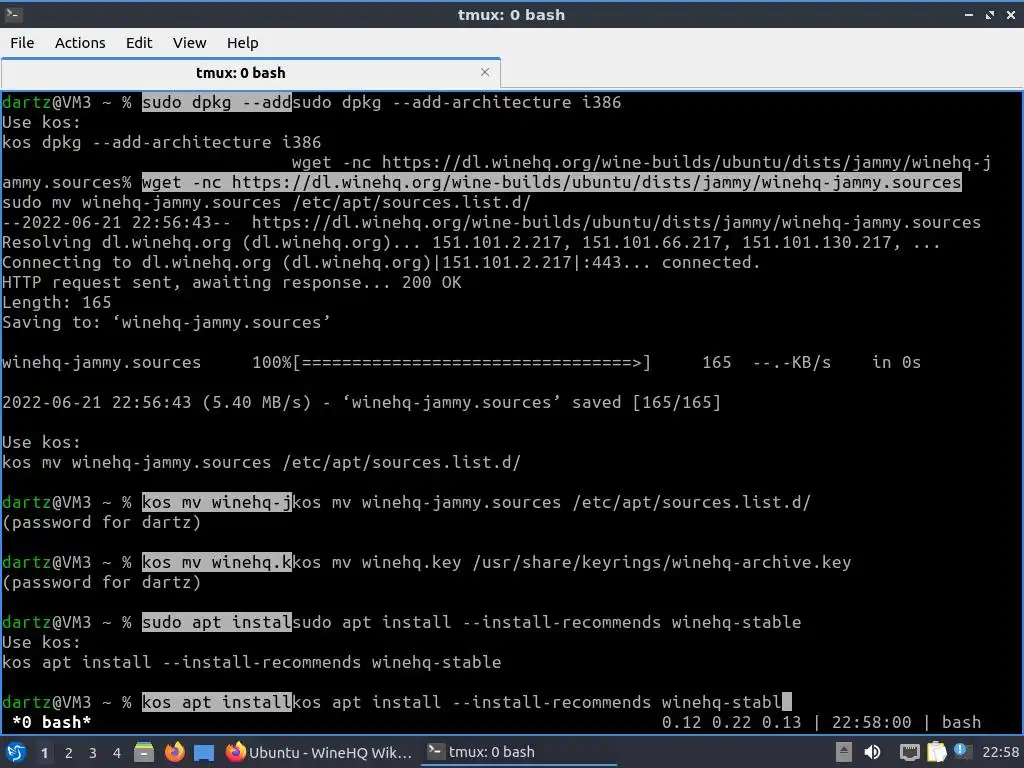Image resolution: width=1024 pixels, height=768 pixels.
Task: Click the 'sudo mv winehq-jammy.sources' command line
Action: coord(266,202)
